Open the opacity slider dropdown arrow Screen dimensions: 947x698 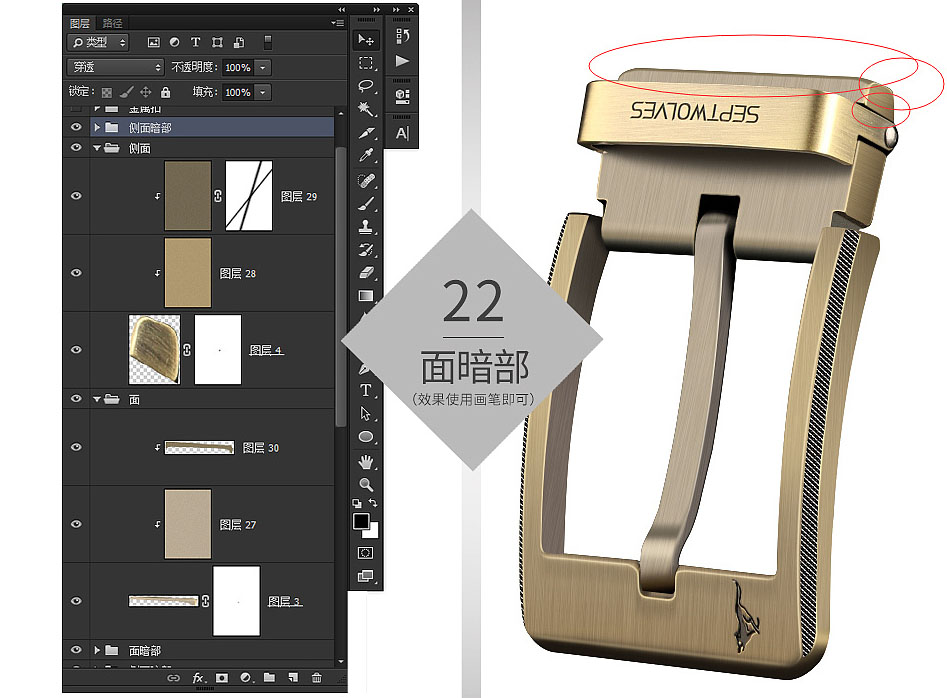[x=263, y=68]
